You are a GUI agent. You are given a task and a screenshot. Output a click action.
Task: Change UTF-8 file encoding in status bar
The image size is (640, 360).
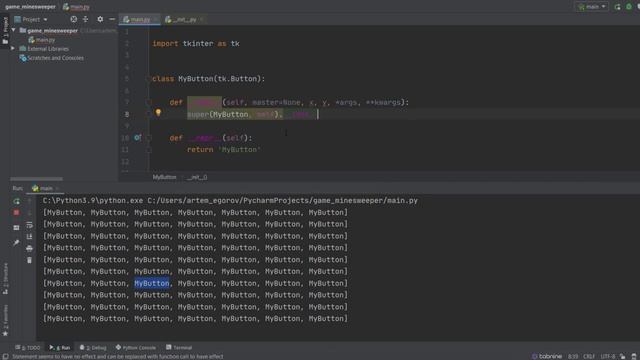click(x=608, y=356)
